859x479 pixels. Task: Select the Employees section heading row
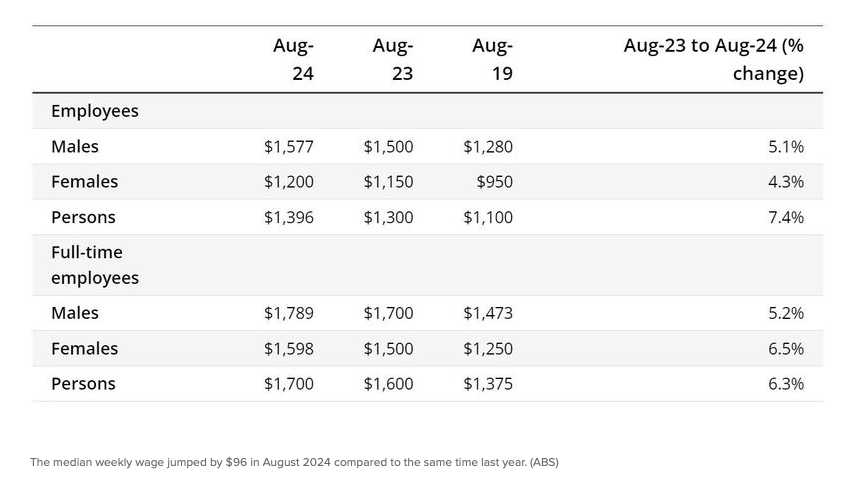[x=95, y=111]
